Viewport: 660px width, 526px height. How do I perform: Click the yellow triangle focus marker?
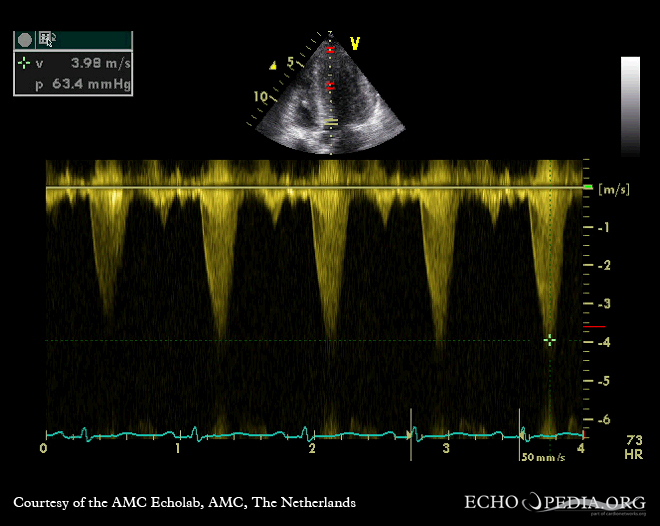(273, 66)
